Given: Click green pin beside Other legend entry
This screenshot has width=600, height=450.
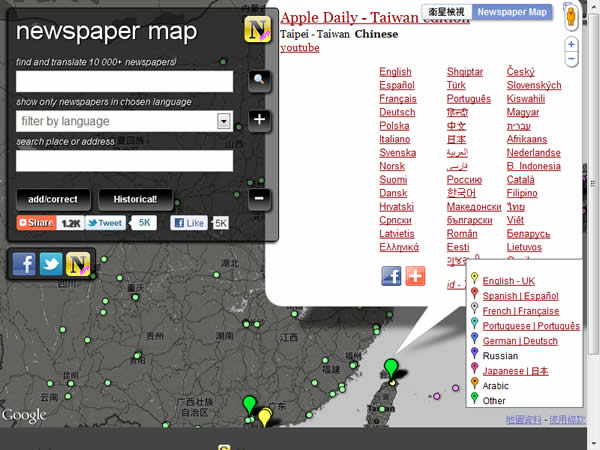Looking at the screenshot, I should point(474,398).
